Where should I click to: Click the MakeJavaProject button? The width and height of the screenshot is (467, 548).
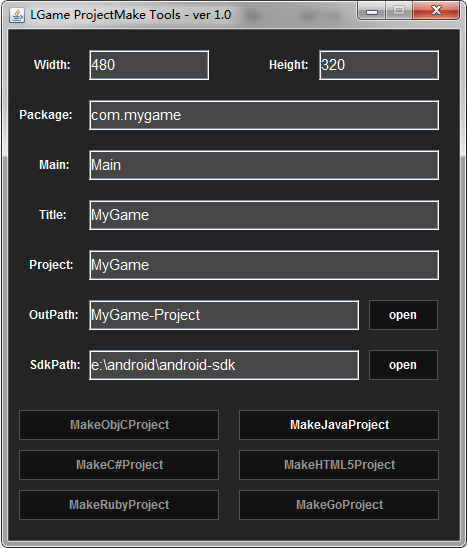tap(339, 425)
